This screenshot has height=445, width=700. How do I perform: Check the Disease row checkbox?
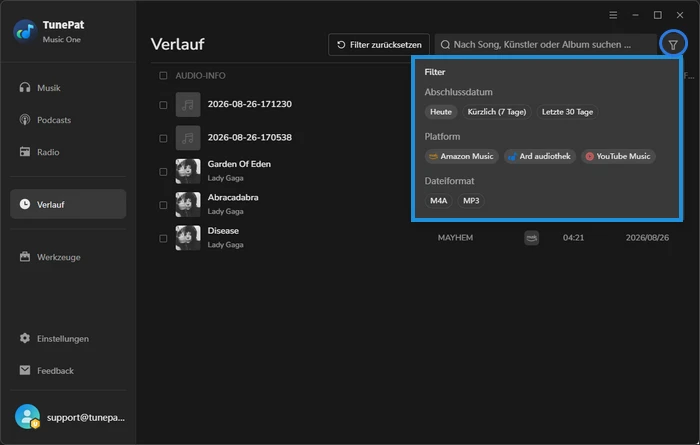coord(163,238)
